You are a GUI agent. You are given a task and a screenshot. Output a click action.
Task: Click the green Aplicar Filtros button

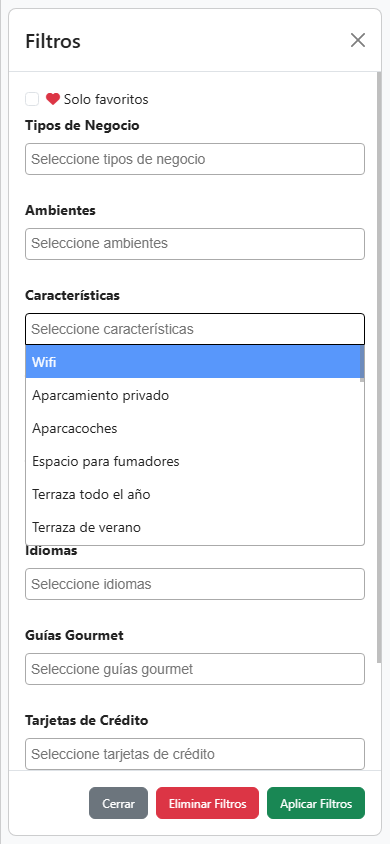pos(316,803)
